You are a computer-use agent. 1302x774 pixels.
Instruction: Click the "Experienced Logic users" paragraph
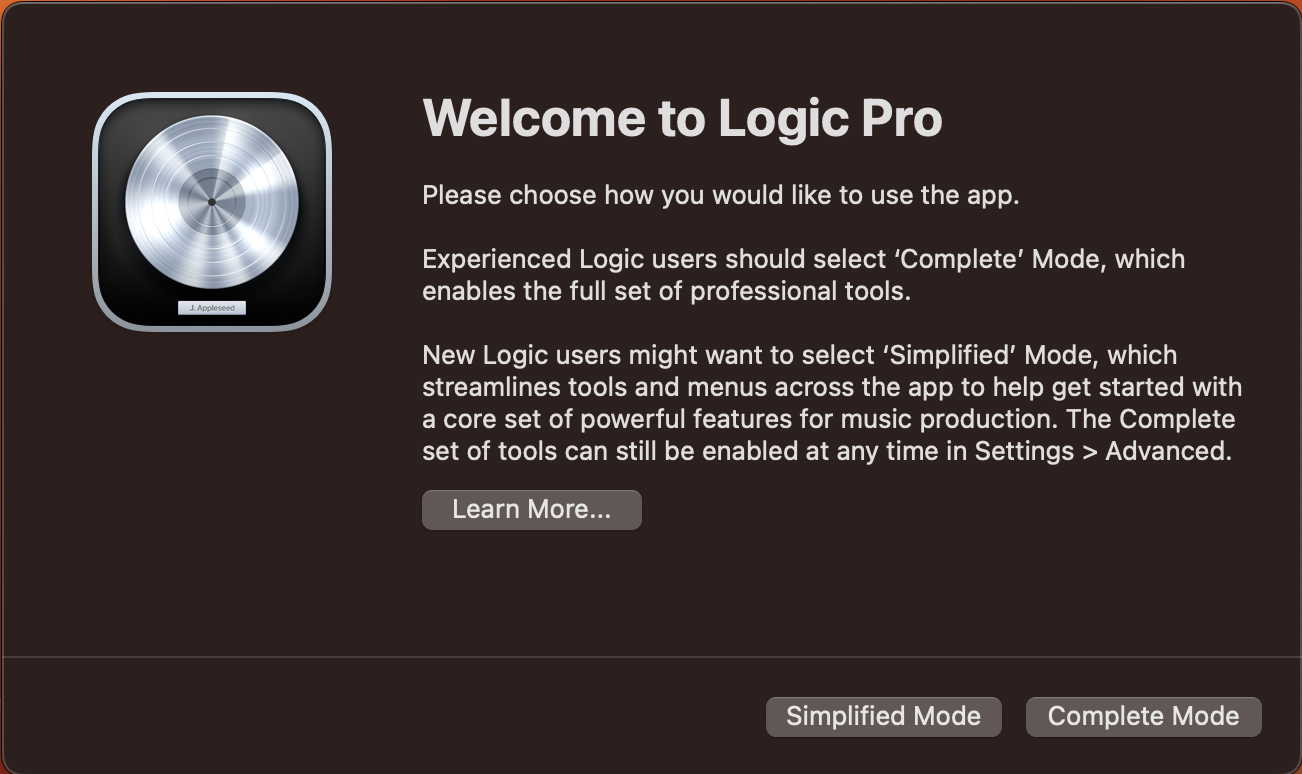[804, 275]
